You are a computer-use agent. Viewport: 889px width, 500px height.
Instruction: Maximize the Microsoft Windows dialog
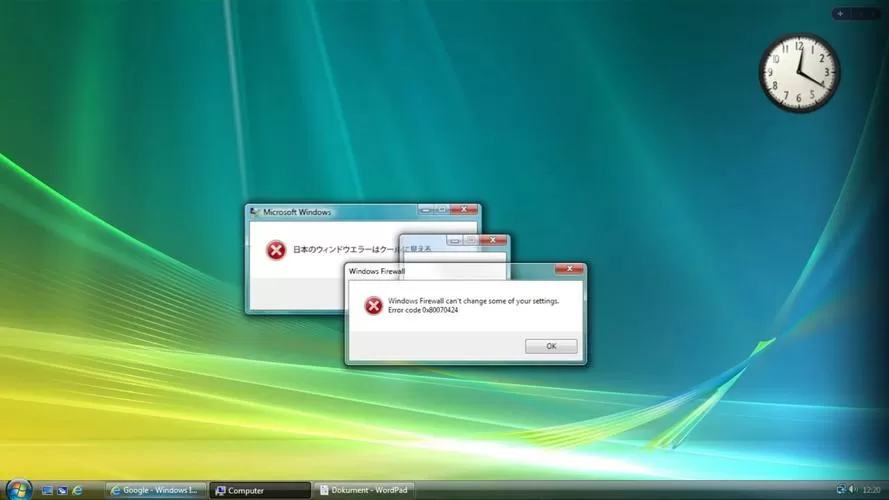point(442,210)
